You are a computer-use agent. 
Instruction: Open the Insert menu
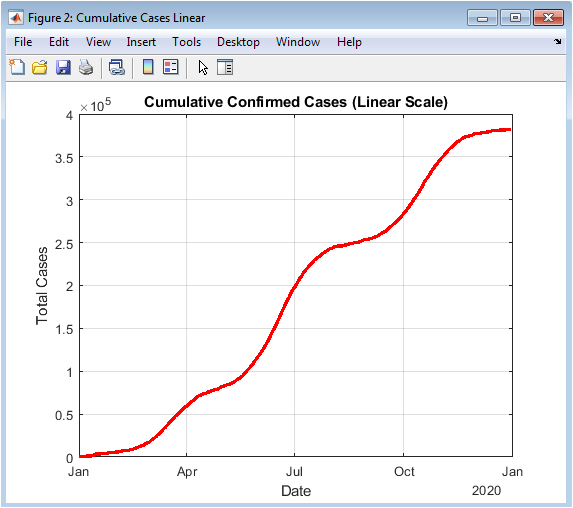coord(141,42)
